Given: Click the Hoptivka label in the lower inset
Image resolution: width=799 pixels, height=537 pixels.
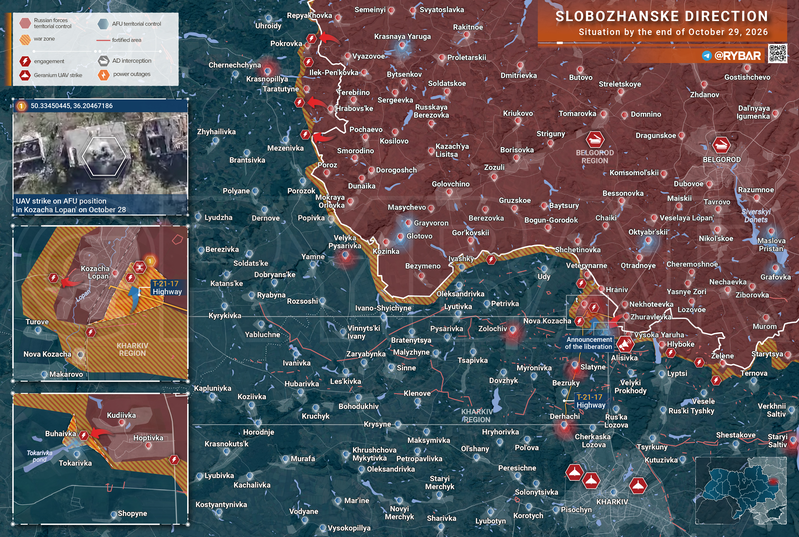Looking at the screenshot, I should click(148, 438).
